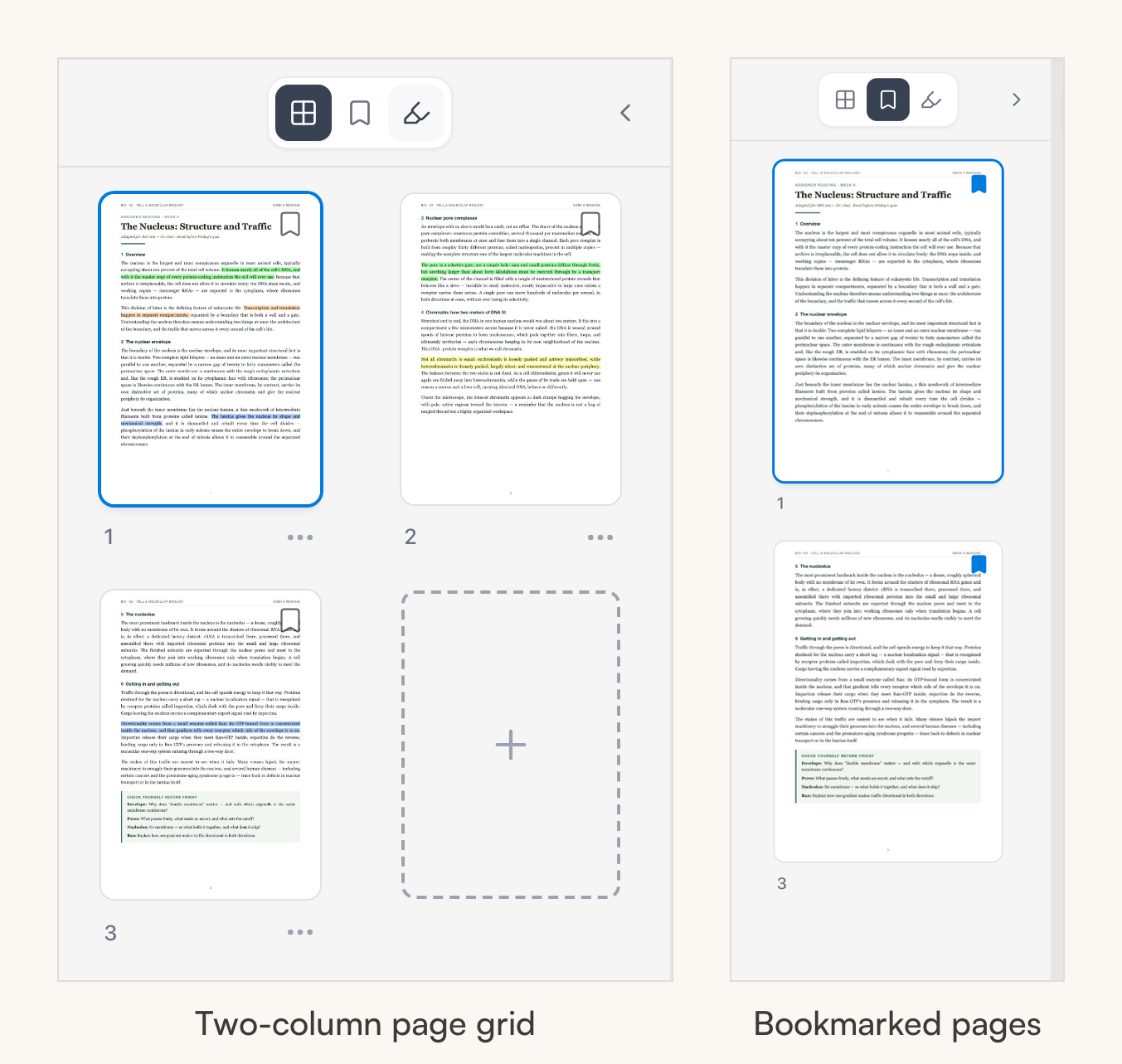Screen dimensions: 1122x1064
Task: Remove bookmark from page 1 in bookmarks panel
Action: 979,184
